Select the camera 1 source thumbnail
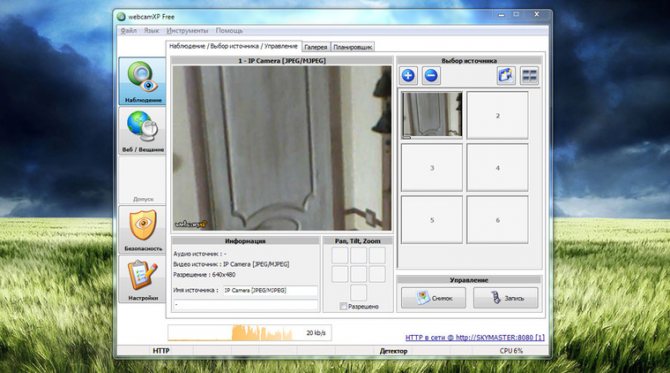670x373 pixels. (432, 115)
